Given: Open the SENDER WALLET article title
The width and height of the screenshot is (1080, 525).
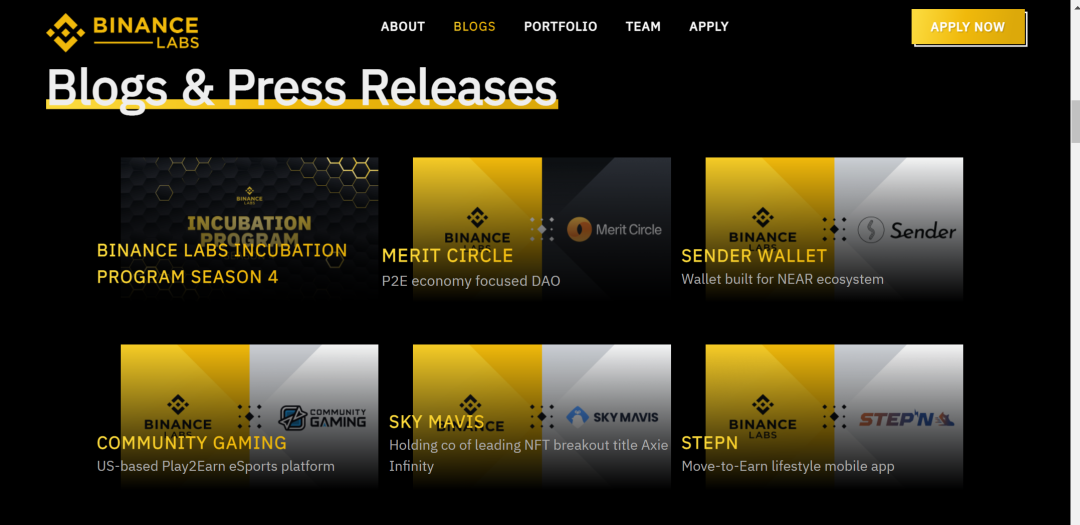Looking at the screenshot, I should coord(754,256).
